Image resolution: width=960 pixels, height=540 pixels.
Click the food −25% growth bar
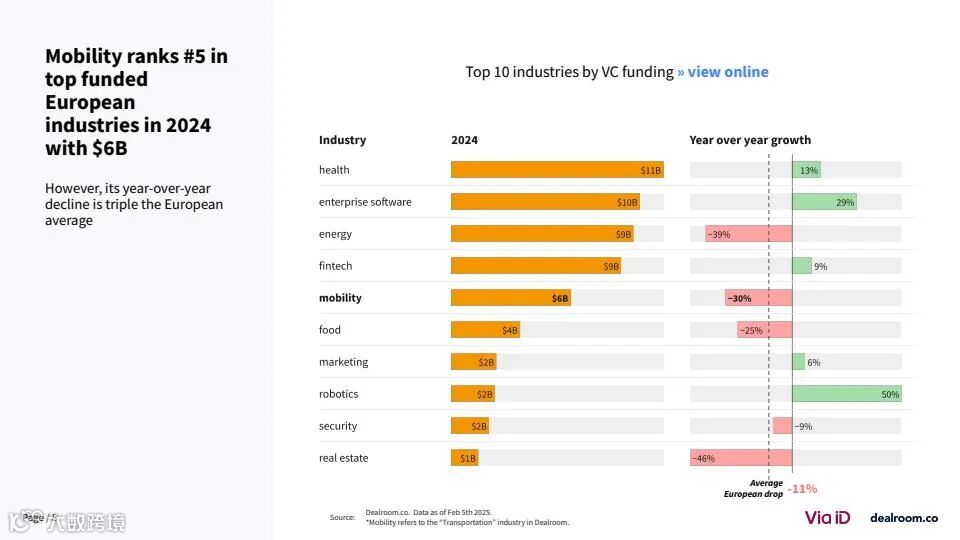[x=764, y=330]
